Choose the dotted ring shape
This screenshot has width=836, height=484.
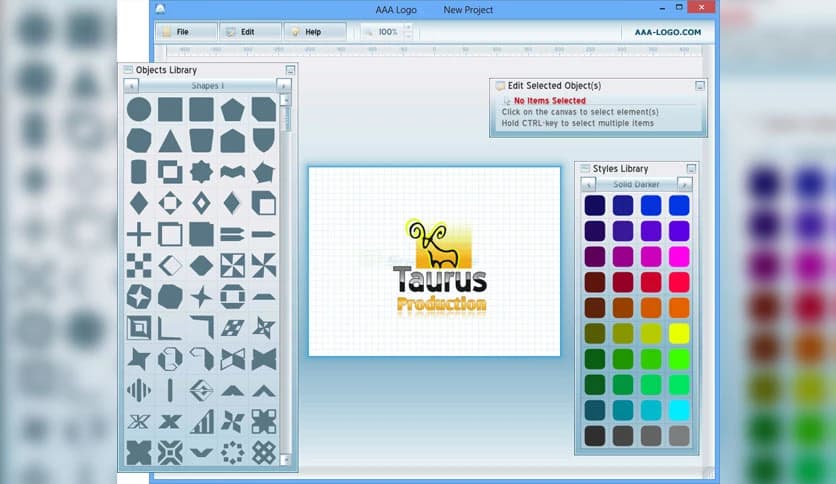(232, 453)
